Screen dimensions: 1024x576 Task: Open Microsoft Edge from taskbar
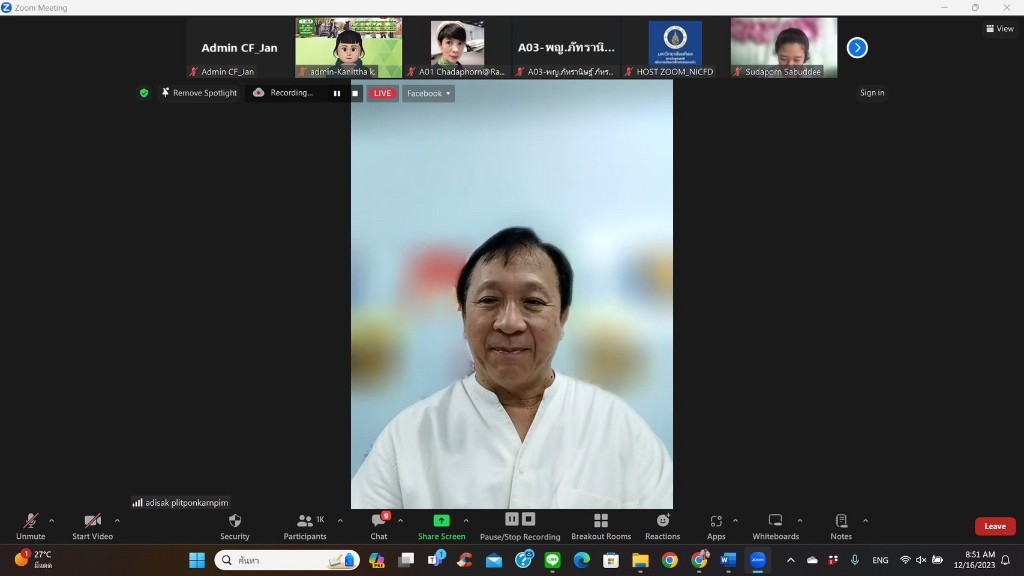click(x=582, y=560)
